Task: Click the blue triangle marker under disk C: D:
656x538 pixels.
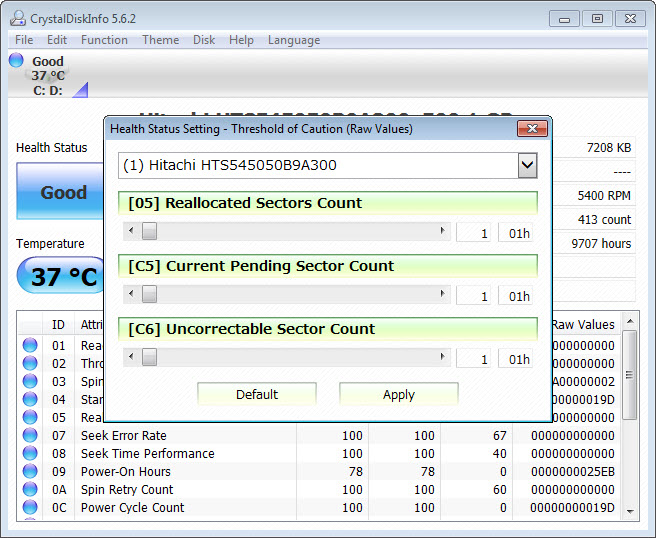Action: [80, 90]
